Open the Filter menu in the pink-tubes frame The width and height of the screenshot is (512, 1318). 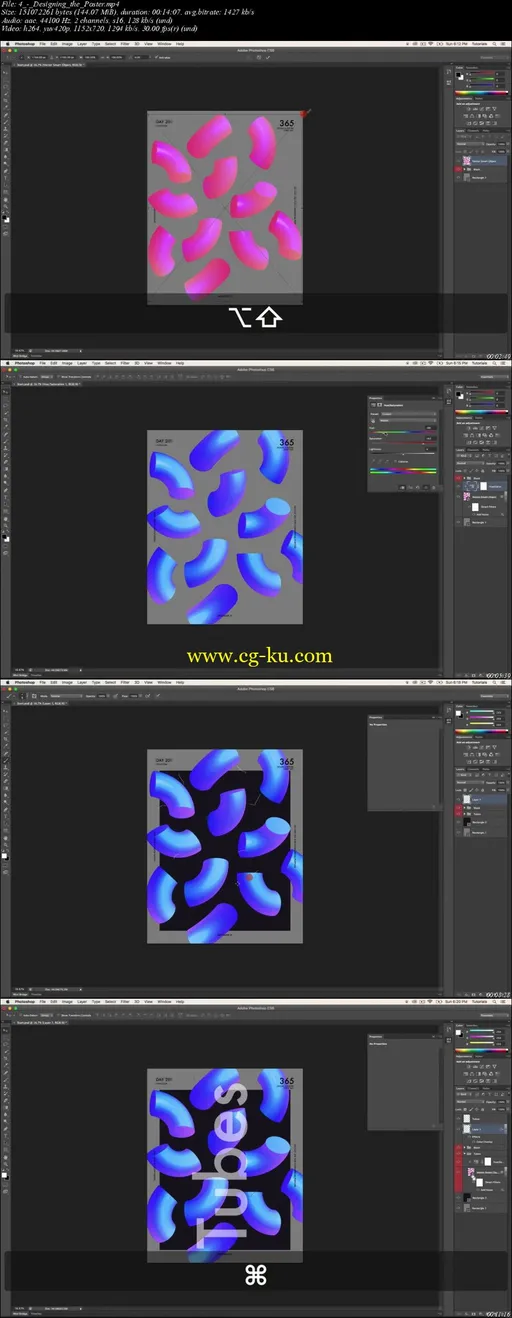pos(125,45)
